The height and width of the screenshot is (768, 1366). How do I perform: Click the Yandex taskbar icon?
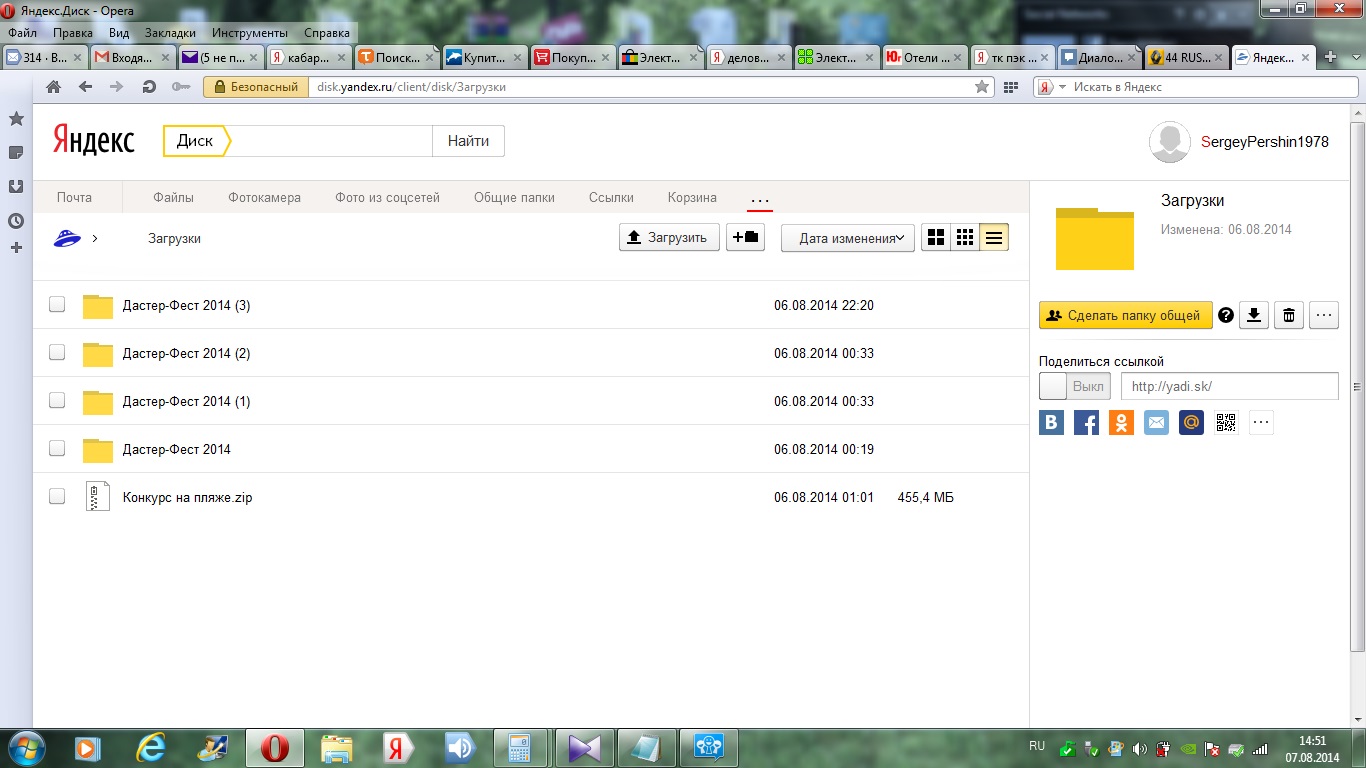397,748
